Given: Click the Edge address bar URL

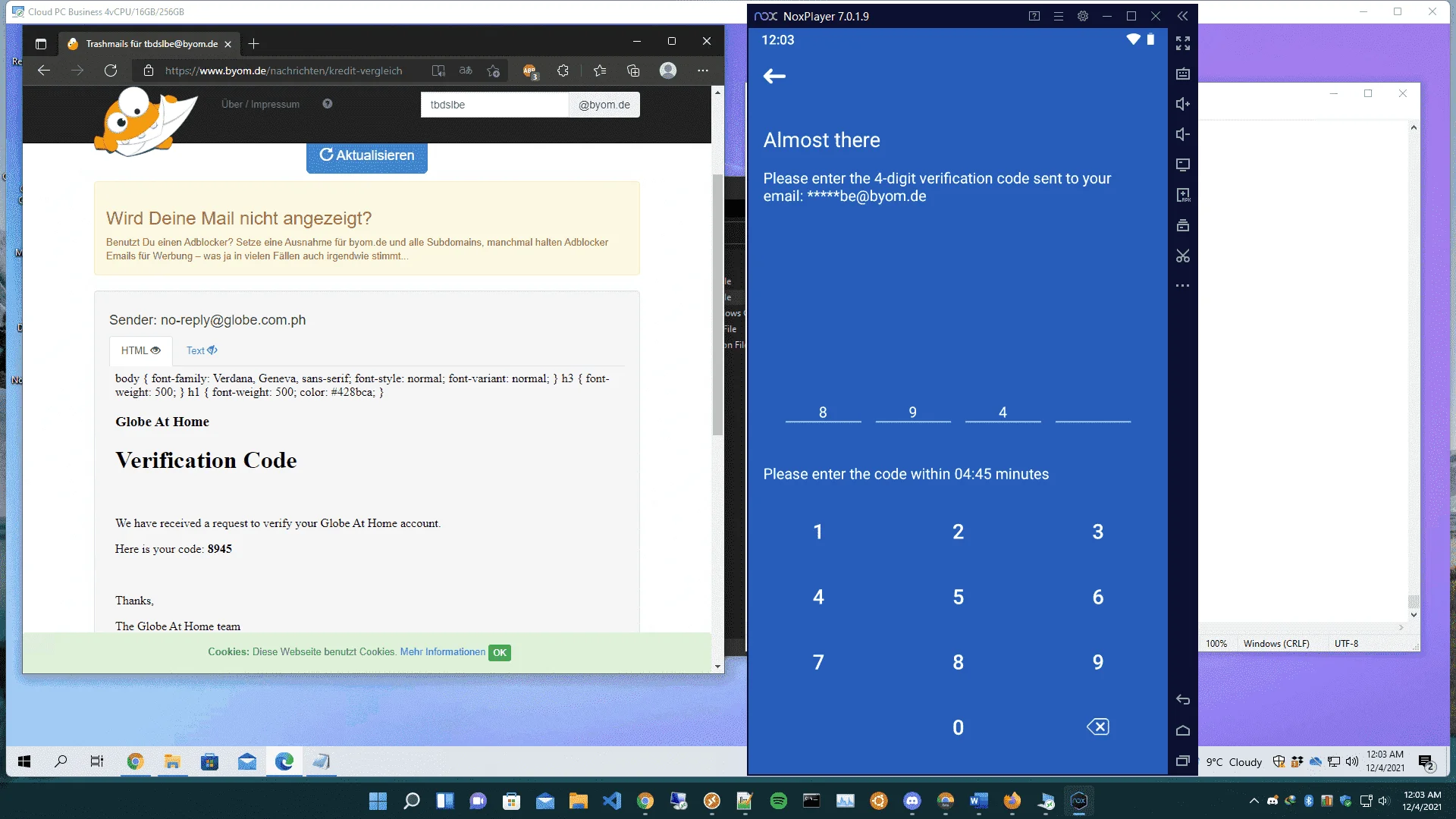Looking at the screenshot, I should (x=284, y=71).
